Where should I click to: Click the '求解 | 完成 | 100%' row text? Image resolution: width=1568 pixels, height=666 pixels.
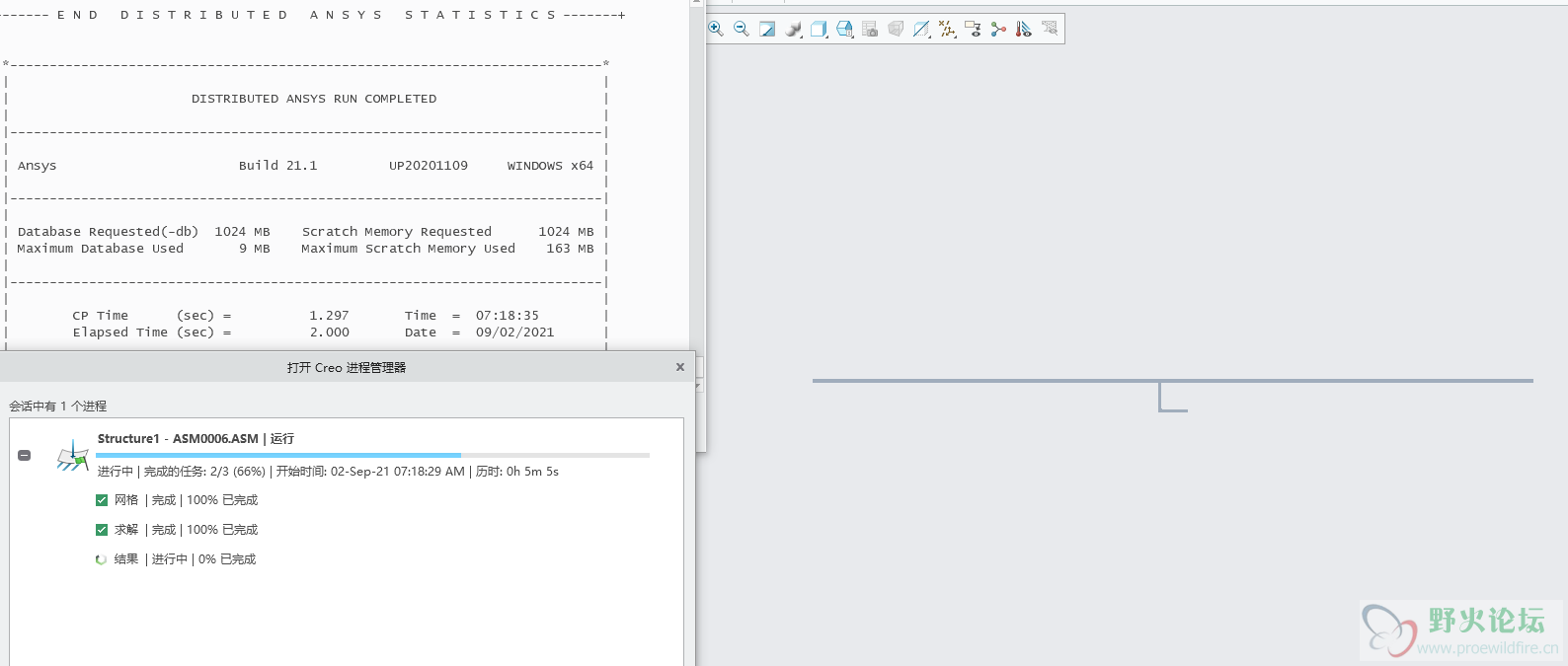(x=186, y=530)
